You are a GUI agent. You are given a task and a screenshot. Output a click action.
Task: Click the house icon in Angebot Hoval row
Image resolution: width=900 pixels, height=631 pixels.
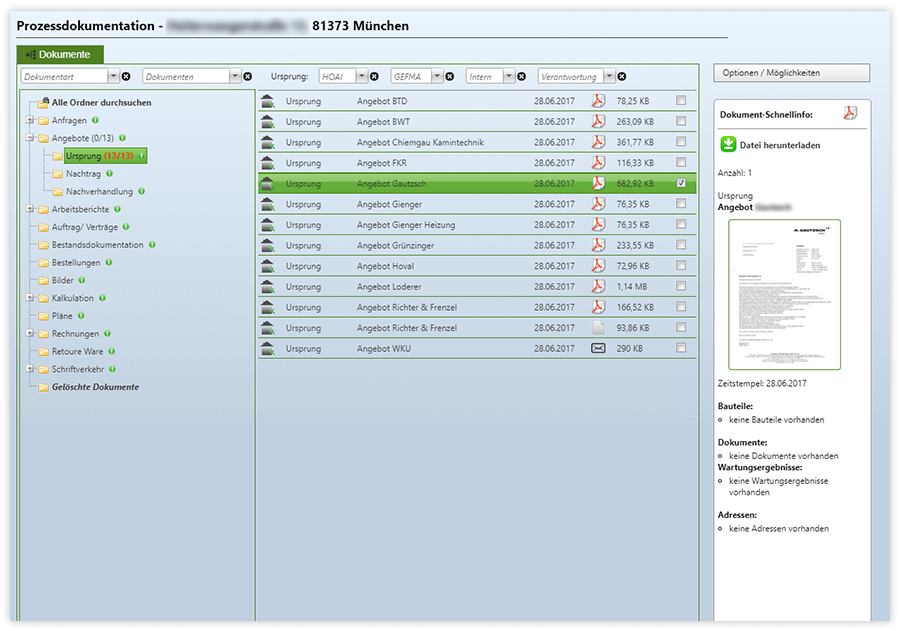pyautogui.click(x=267, y=266)
